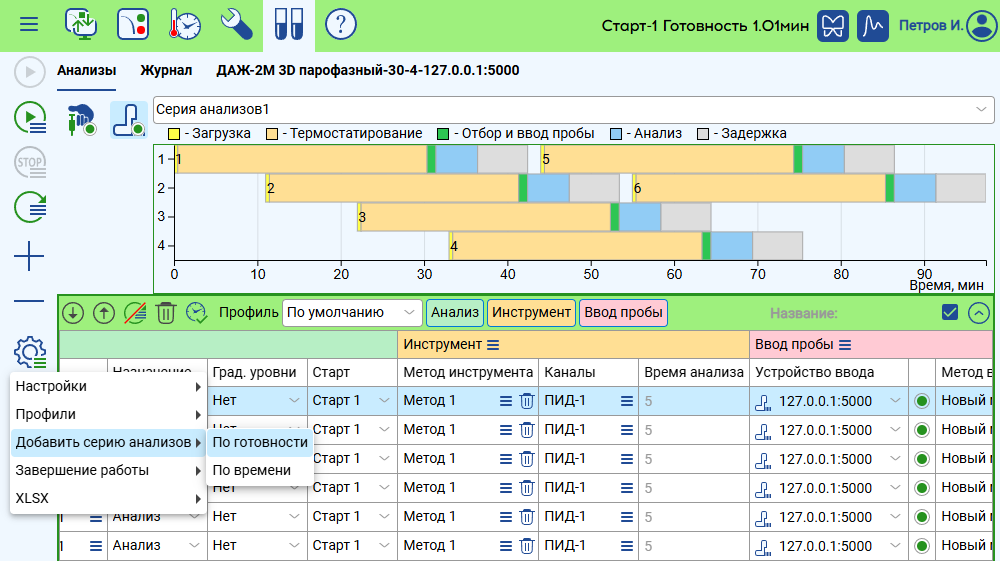The image size is (1000, 561).
Task: Expand the Серия анализов1 dropdown
Action: coord(980,109)
